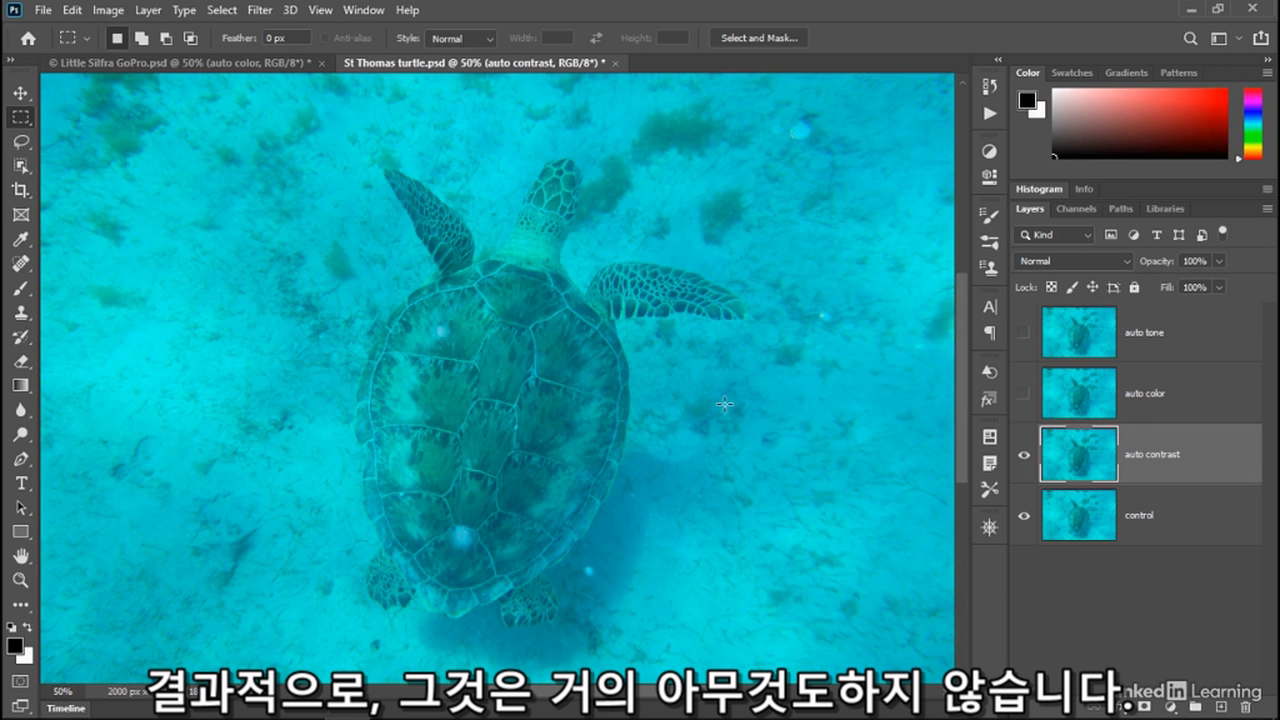Show the auto color layer
The image size is (1280, 720).
[1023, 393]
